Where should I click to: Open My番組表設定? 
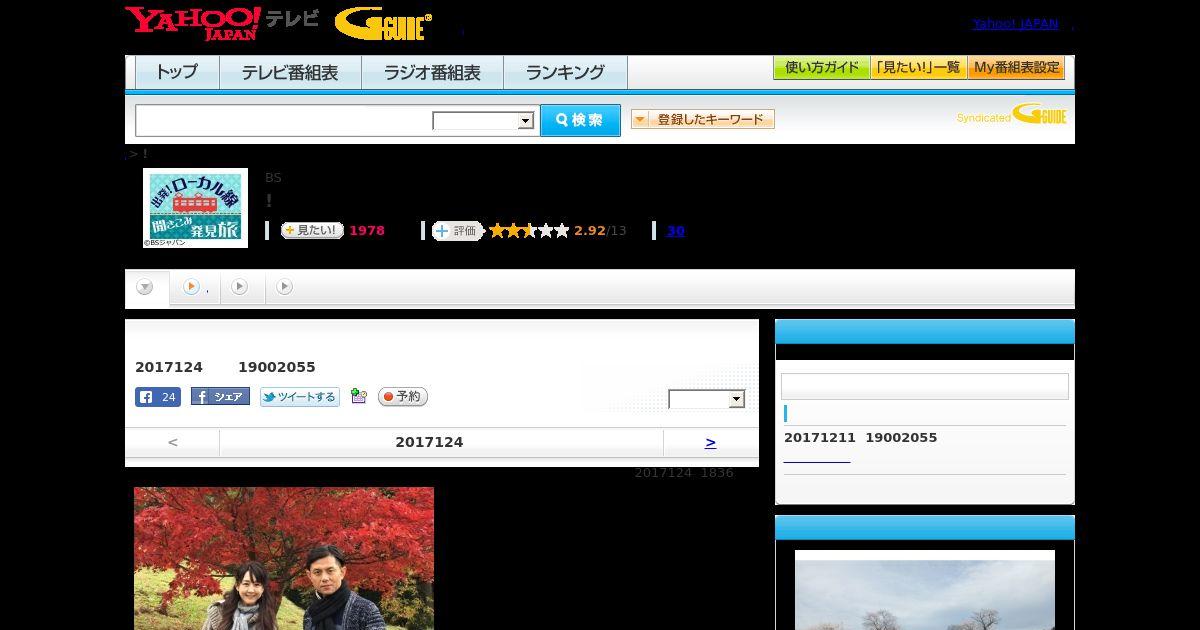(x=1016, y=68)
